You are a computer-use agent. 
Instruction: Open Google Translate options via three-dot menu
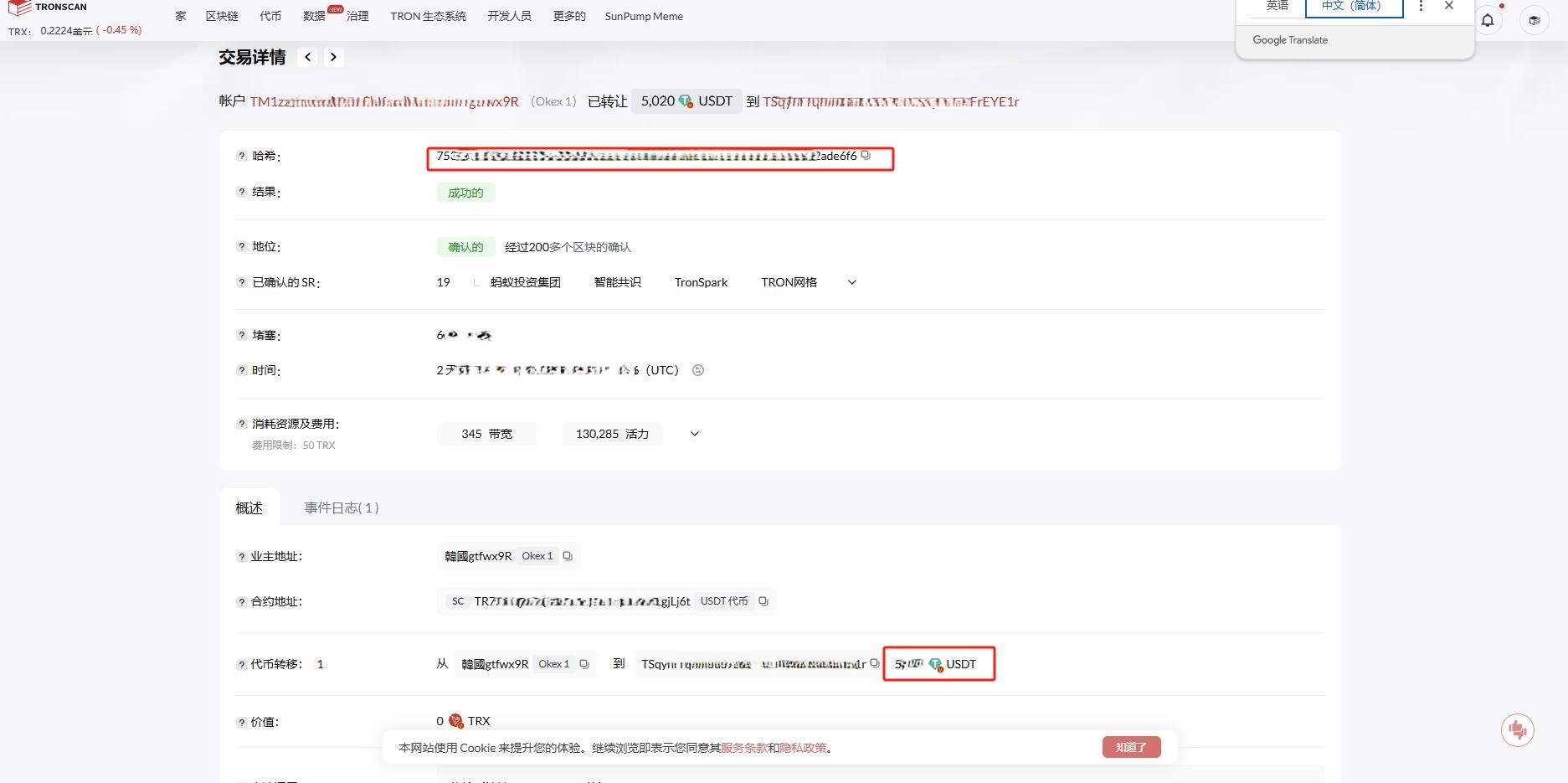(1420, 6)
